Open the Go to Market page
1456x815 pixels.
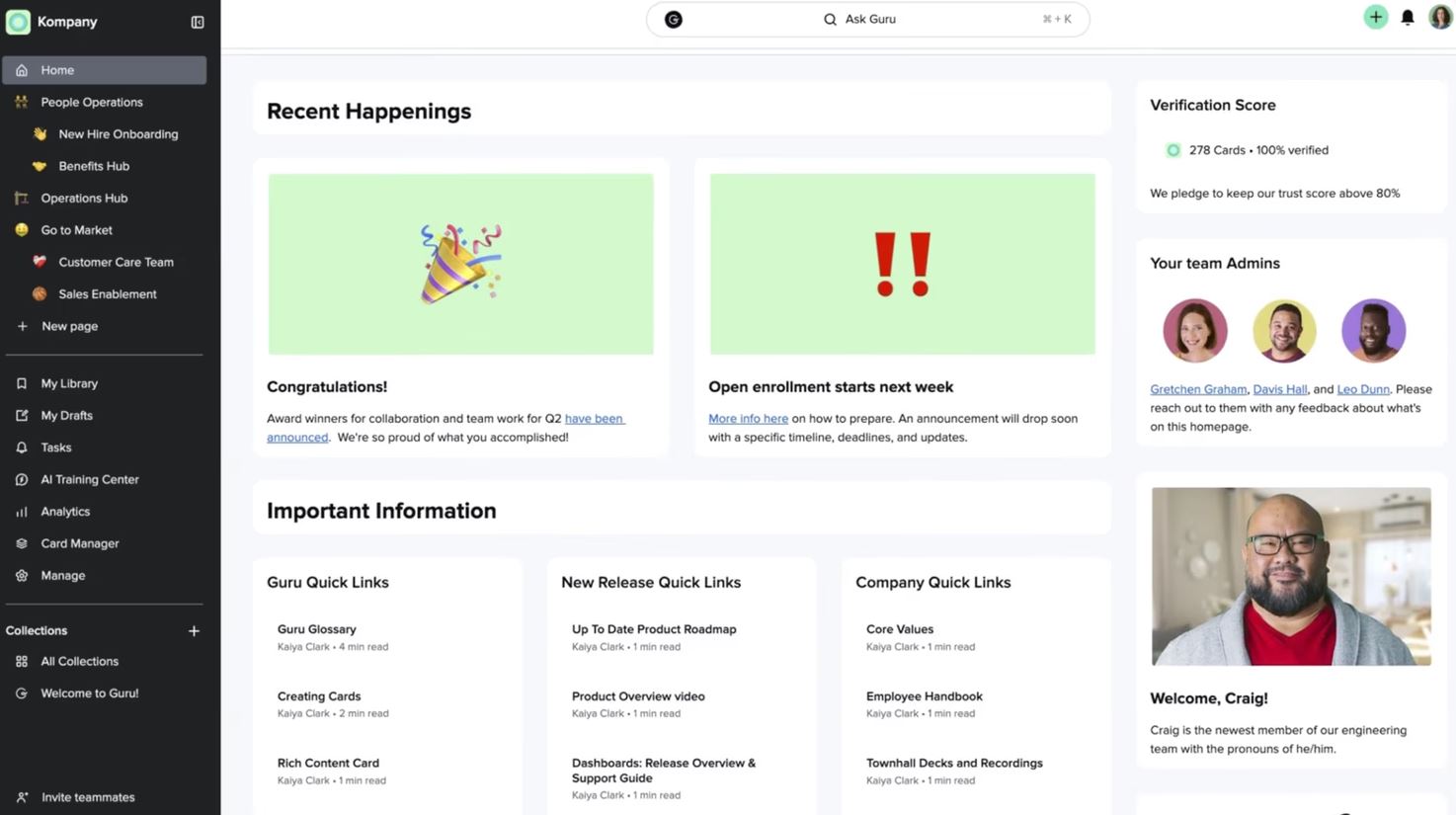[x=76, y=230]
